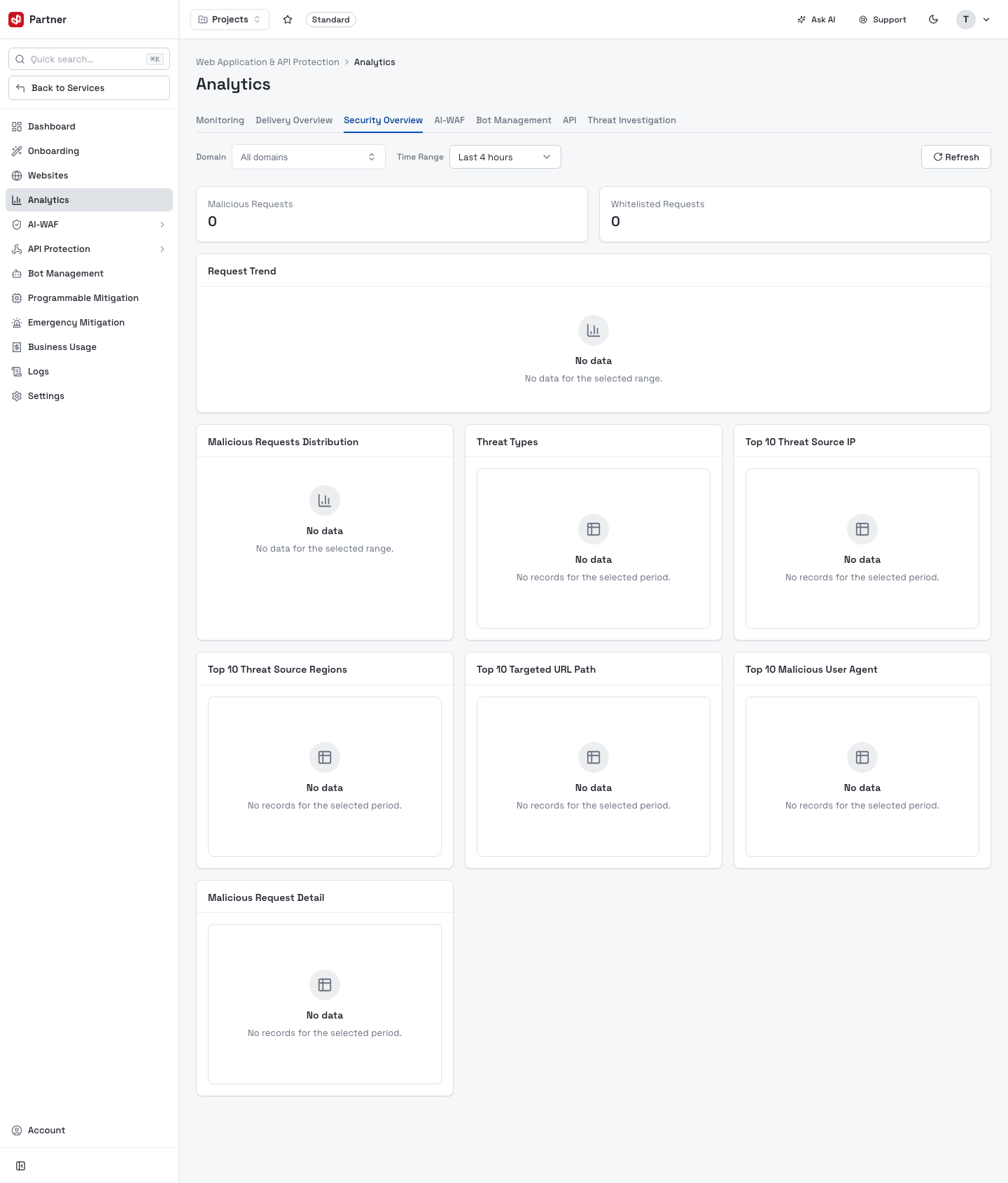Click the Threat Types no-data table icon
This screenshot has height=1183, width=1008.
[594, 529]
